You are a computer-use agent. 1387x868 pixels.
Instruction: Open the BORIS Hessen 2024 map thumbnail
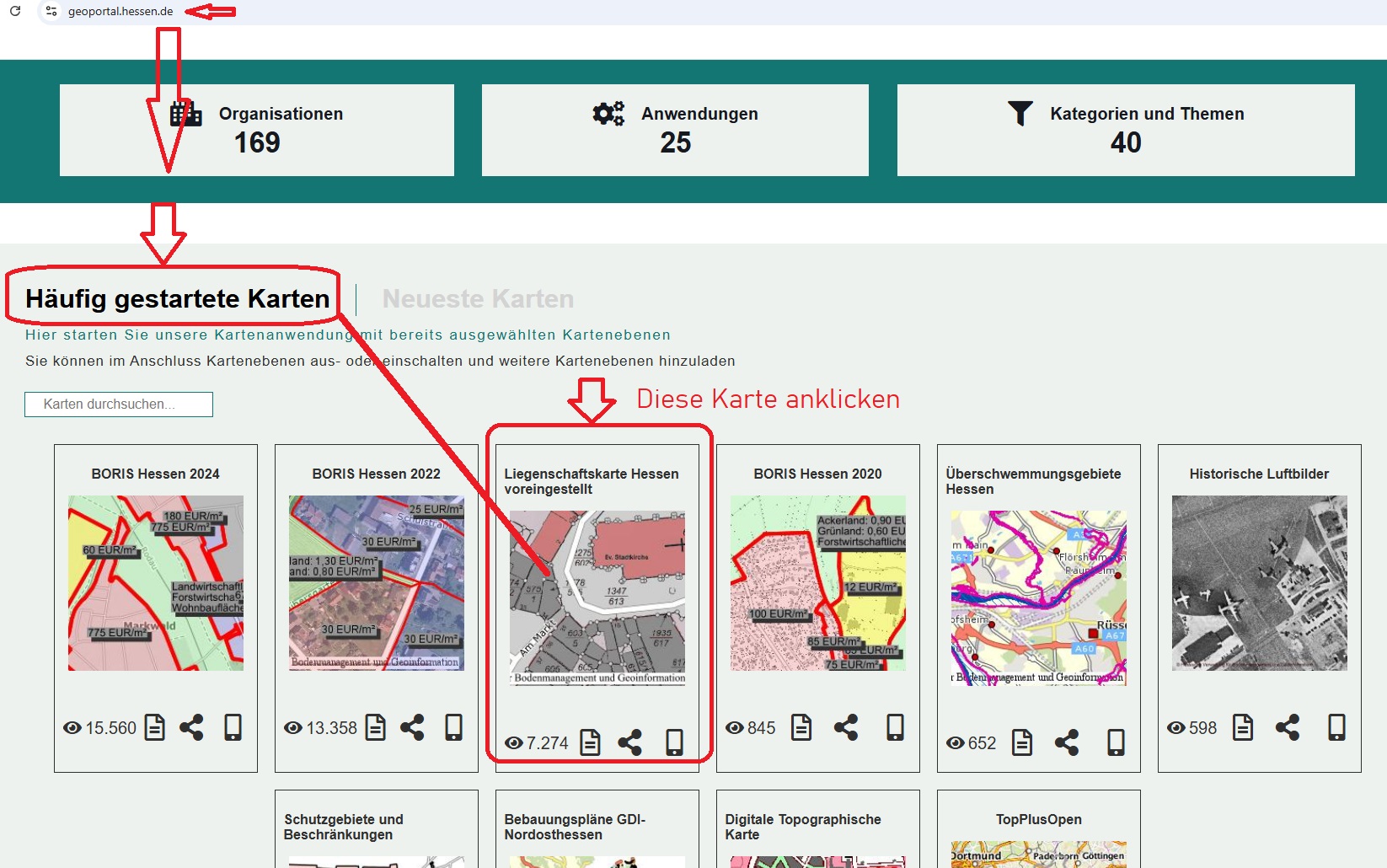pyautogui.click(x=156, y=583)
